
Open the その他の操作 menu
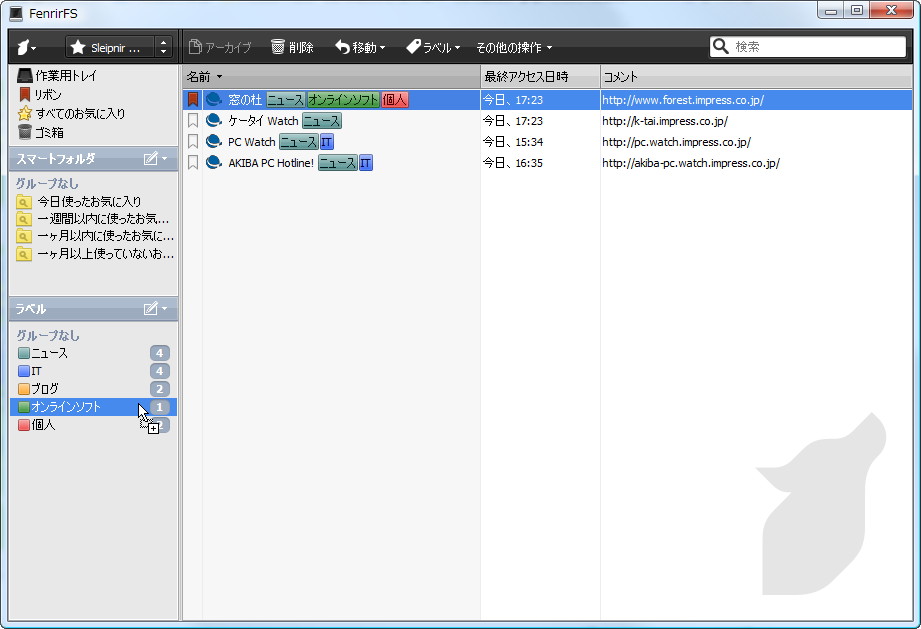pyautogui.click(x=514, y=47)
